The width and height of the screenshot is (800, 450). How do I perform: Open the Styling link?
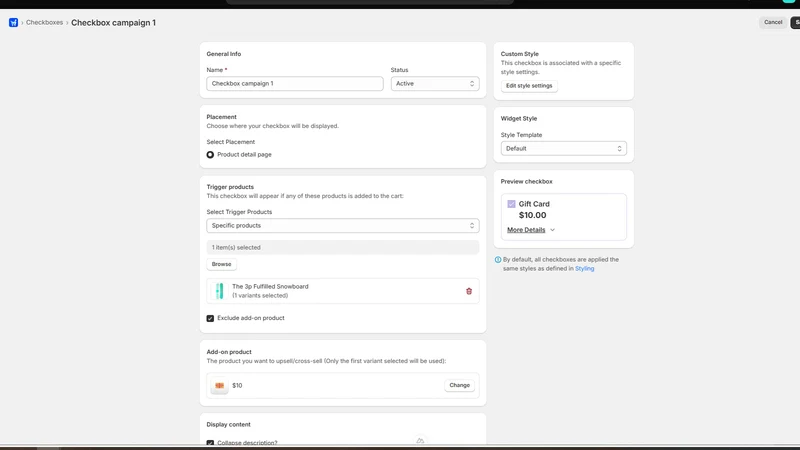[584, 268]
